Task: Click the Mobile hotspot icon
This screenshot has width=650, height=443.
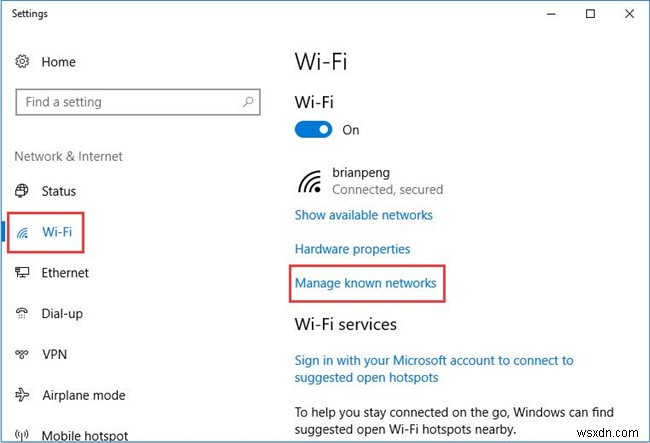Action: point(23,435)
